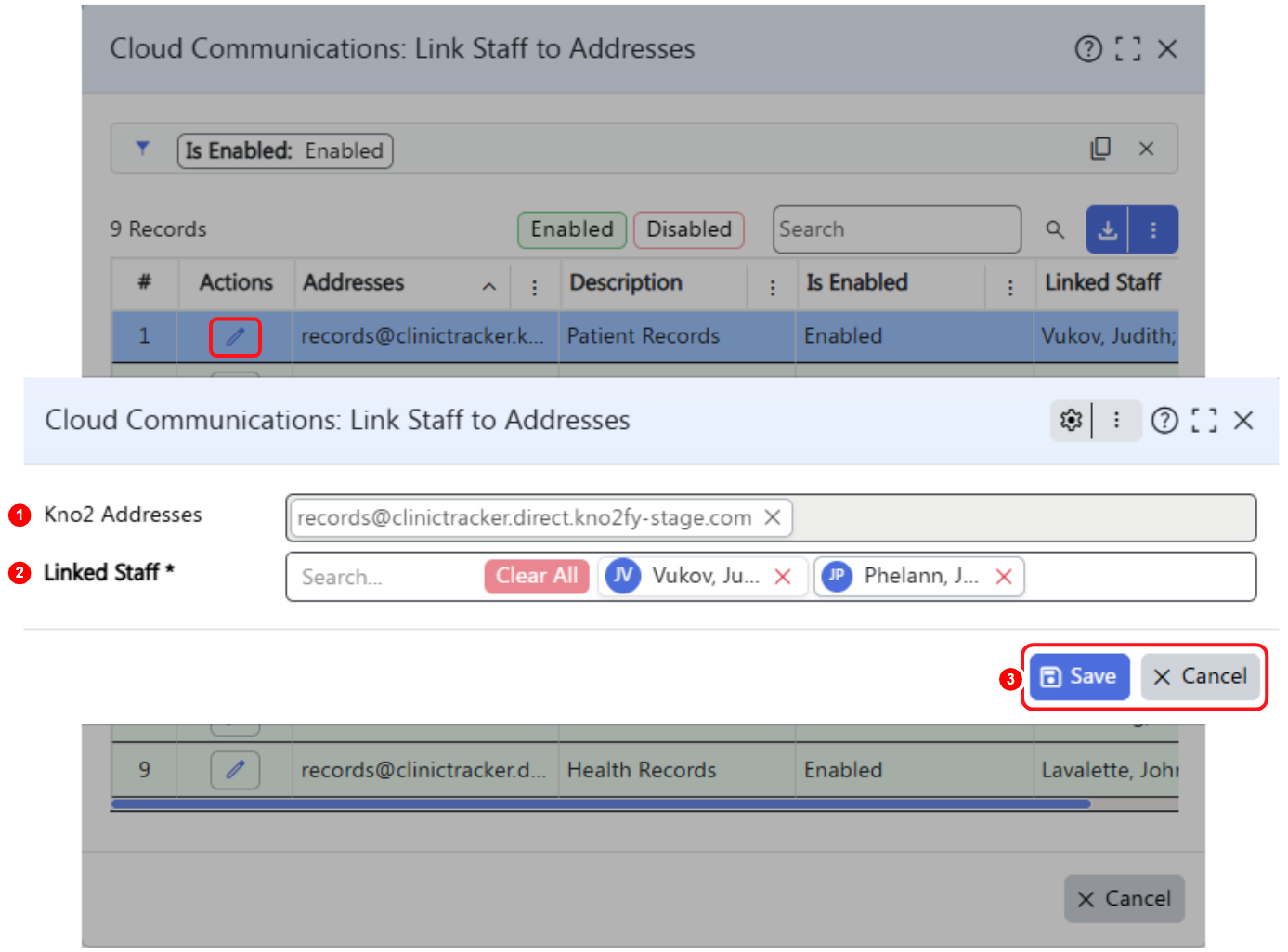1288x952 pixels.
Task: Select Lavalette, John linked staff cell
Action: tap(1107, 770)
